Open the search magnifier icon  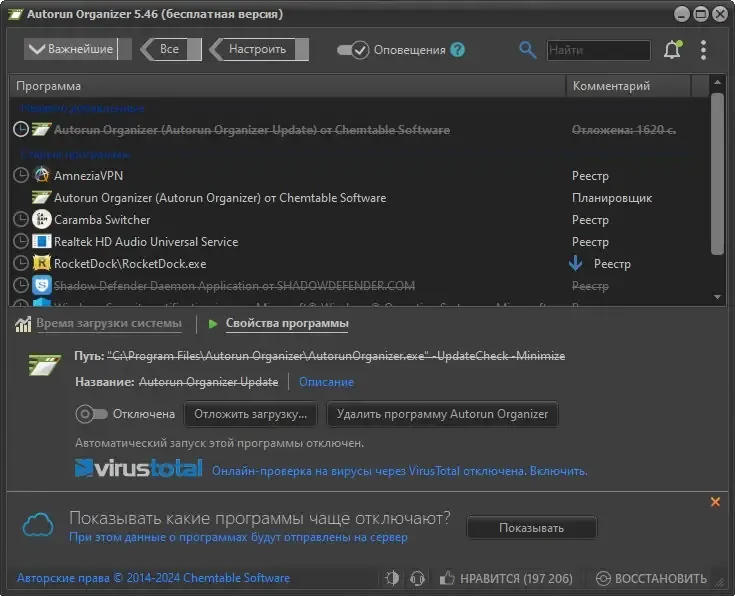[527, 50]
